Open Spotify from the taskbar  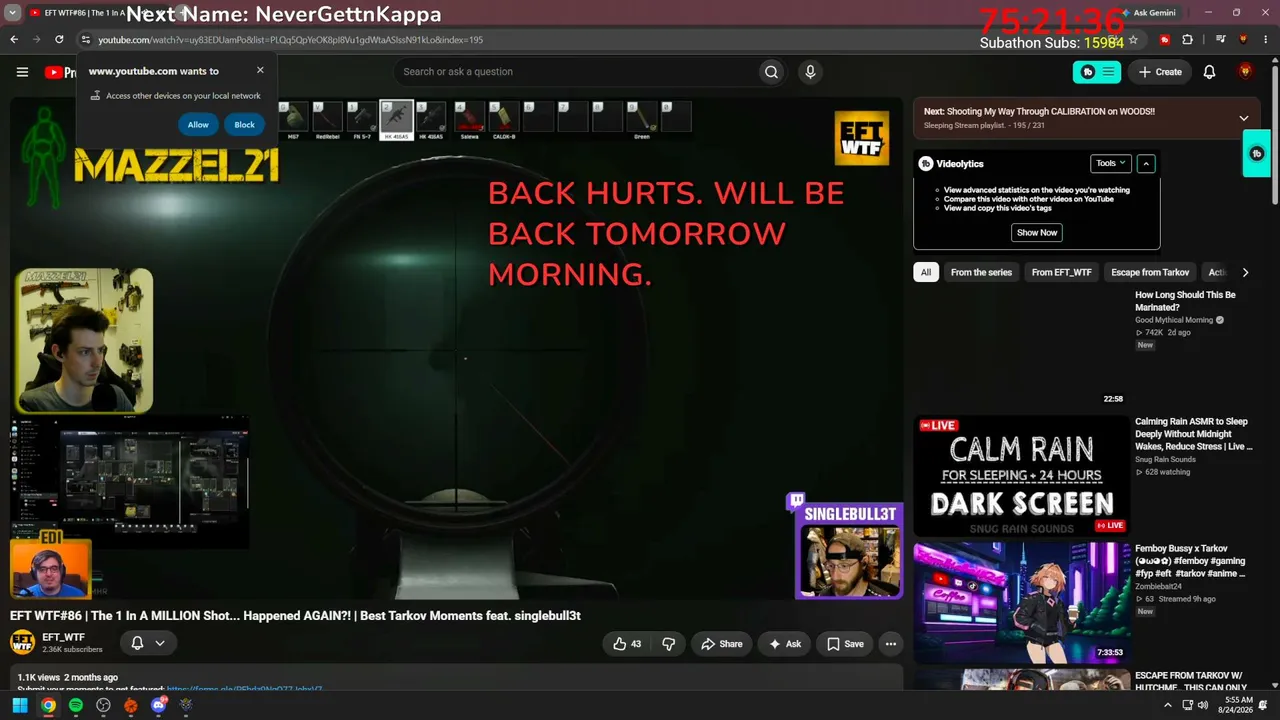point(75,706)
